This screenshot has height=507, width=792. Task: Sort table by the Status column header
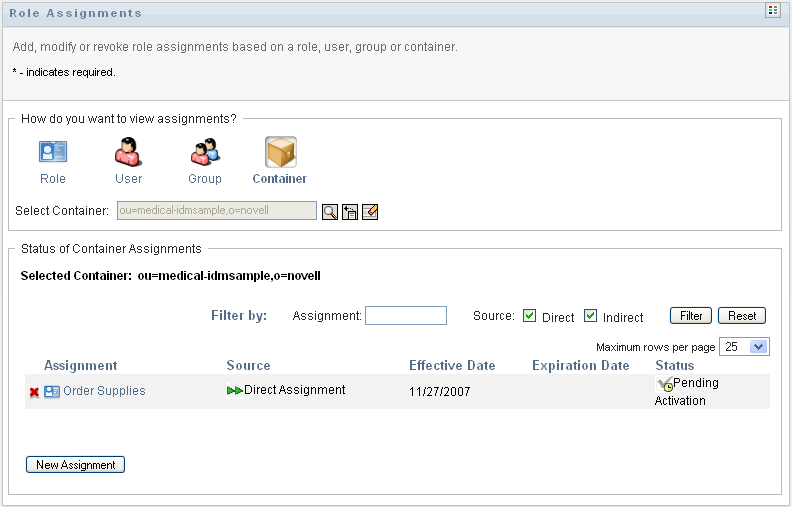[x=674, y=365]
